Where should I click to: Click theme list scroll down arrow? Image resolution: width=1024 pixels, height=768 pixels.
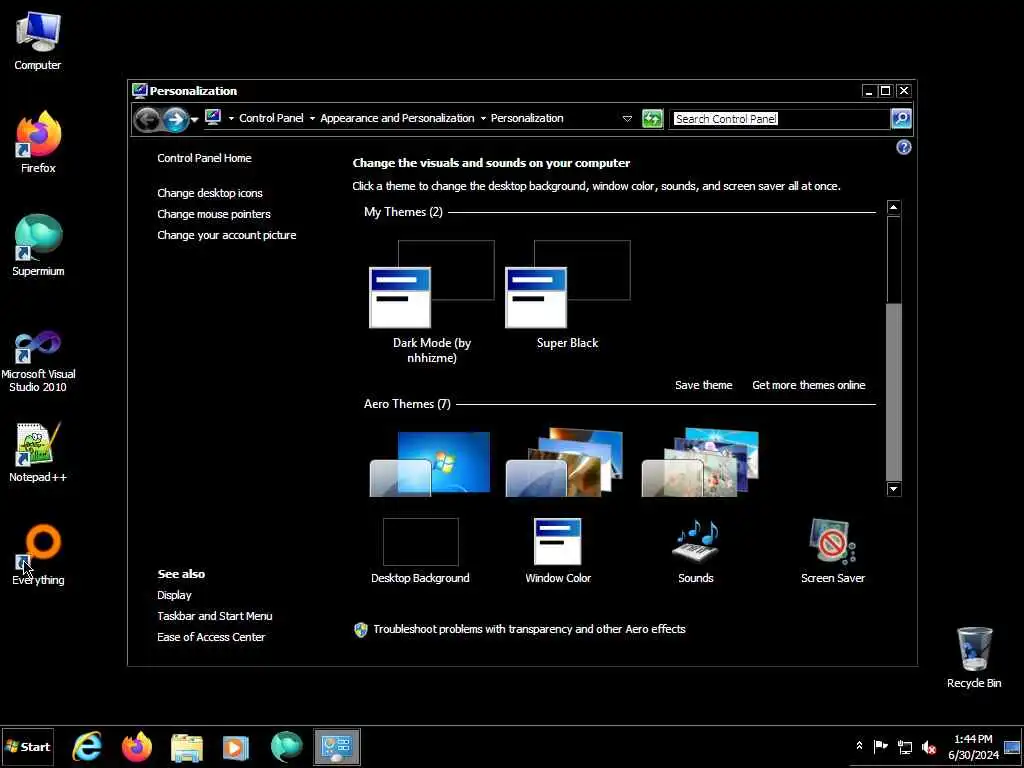893,489
